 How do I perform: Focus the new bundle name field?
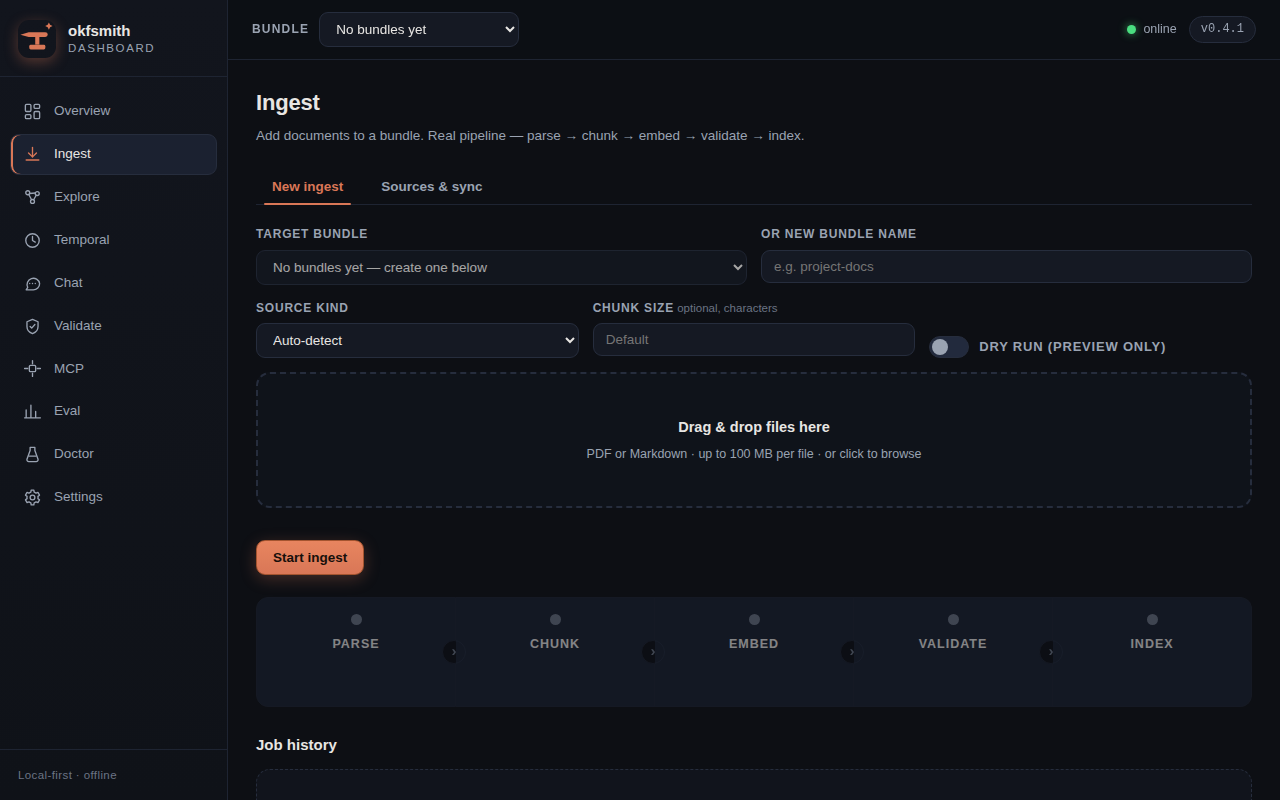(1006, 267)
